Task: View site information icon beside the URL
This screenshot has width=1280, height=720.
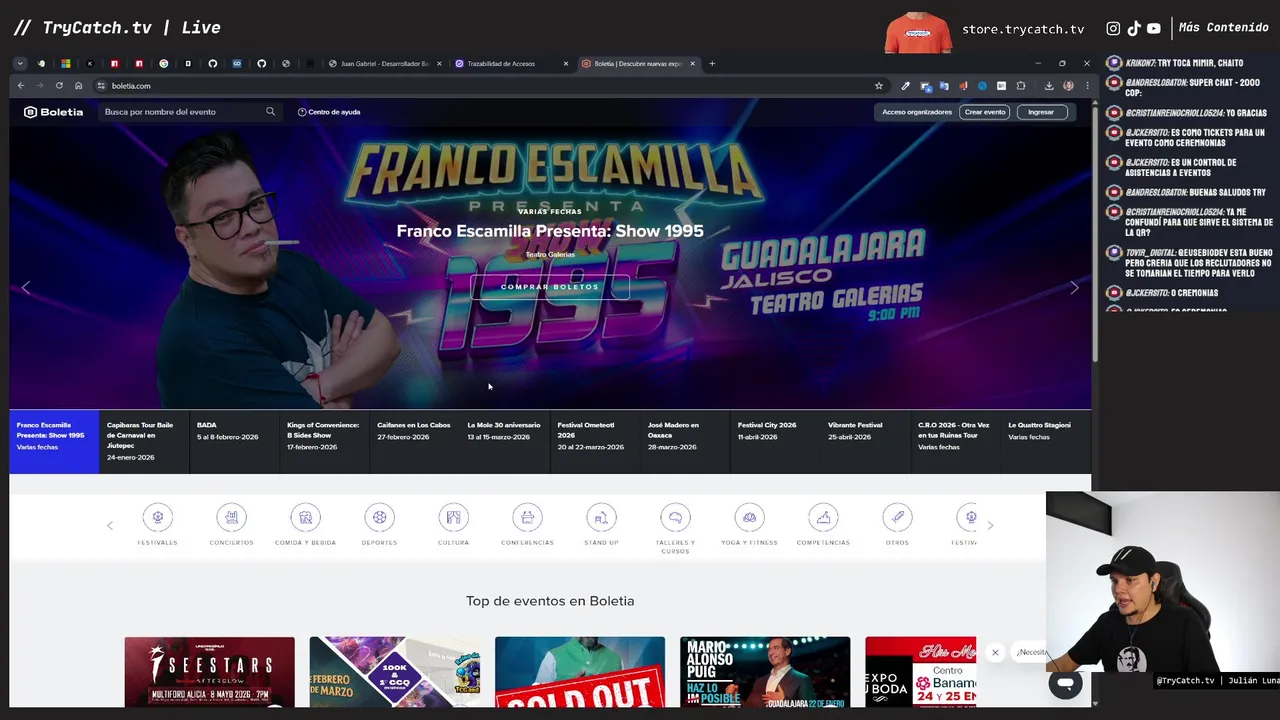Action: pos(101,86)
